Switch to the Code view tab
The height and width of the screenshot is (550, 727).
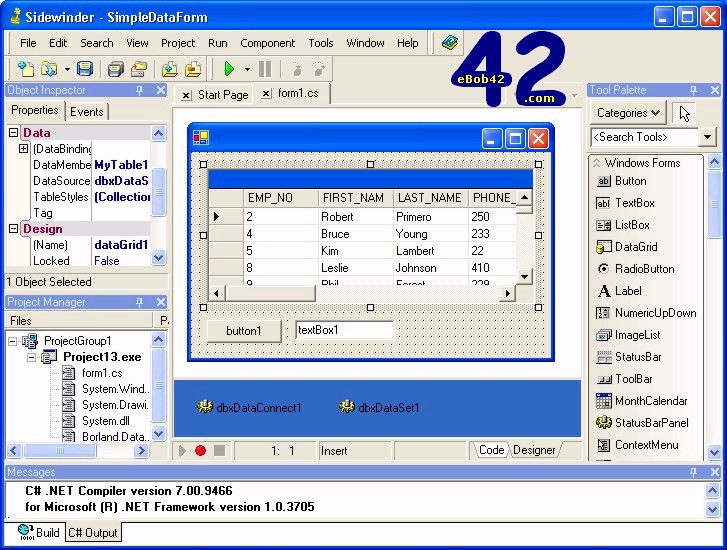(x=491, y=450)
